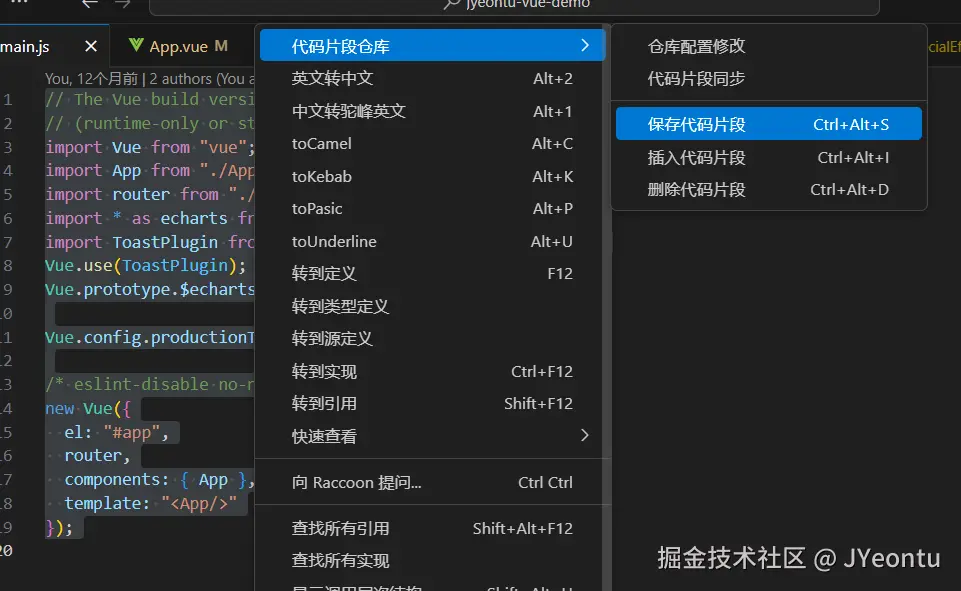The image size is (961, 591).
Task: Select the toCamel menu item
Action: 432,143
